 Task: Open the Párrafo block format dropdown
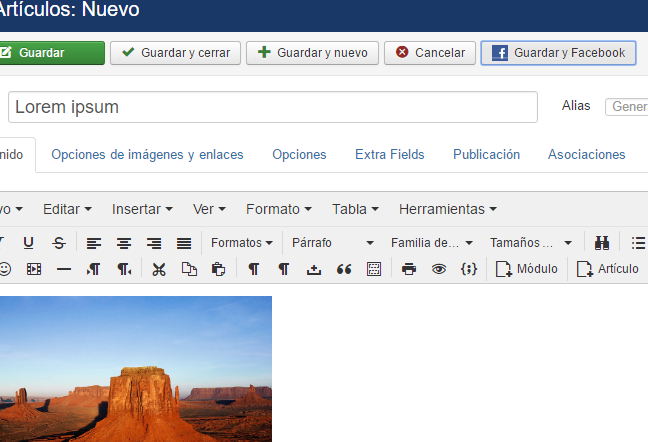pos(333,243)
